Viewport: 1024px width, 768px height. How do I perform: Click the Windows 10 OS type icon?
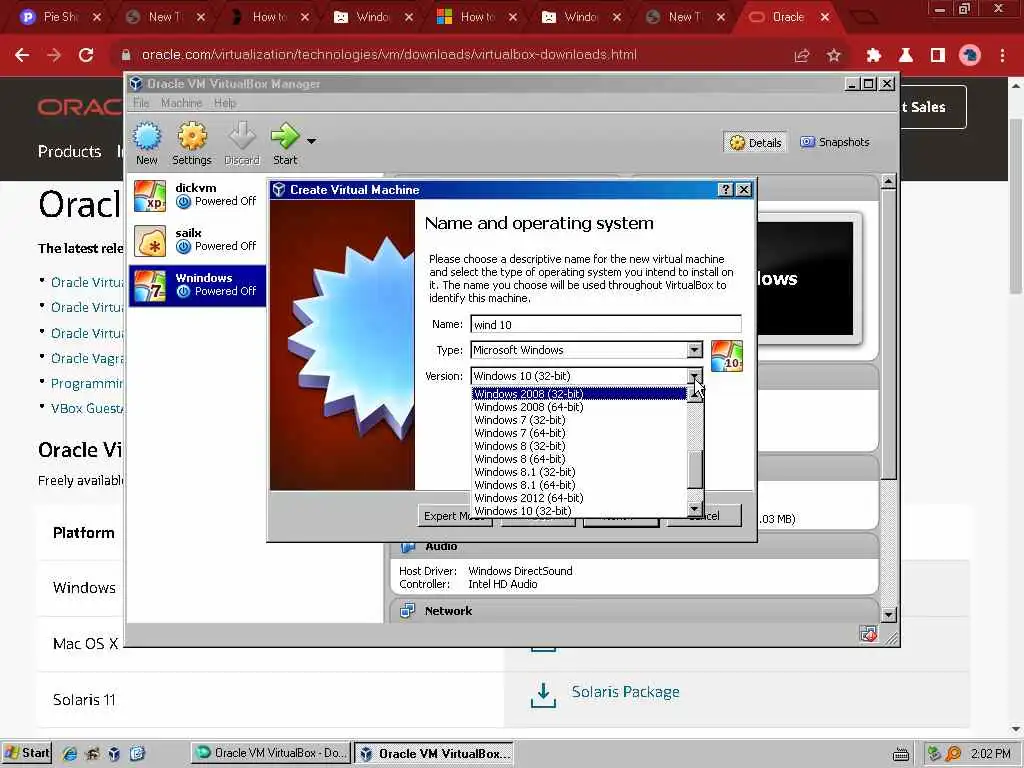(727, 356)
